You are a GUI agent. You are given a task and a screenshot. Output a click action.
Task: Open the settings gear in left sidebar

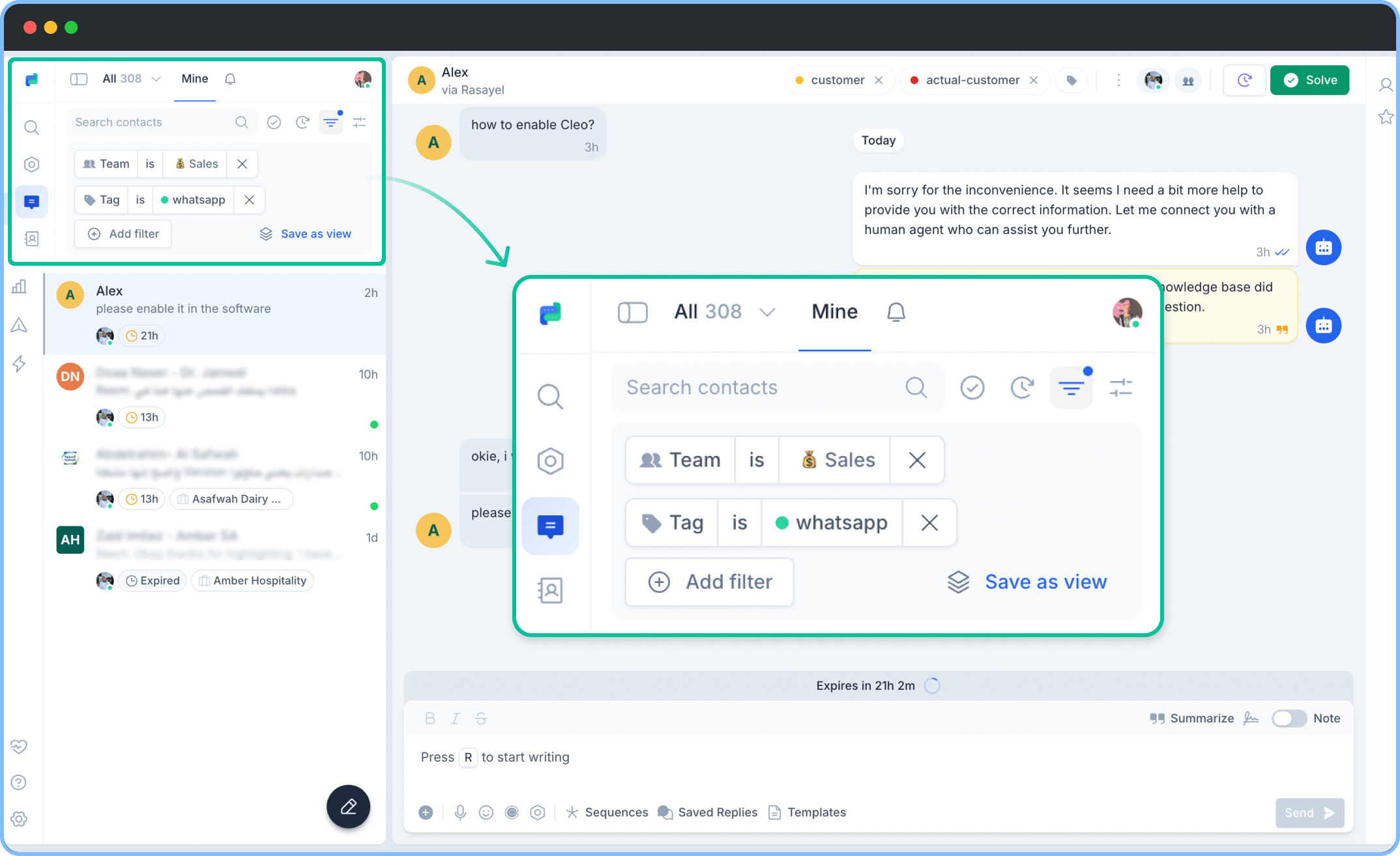click(20, 819)
